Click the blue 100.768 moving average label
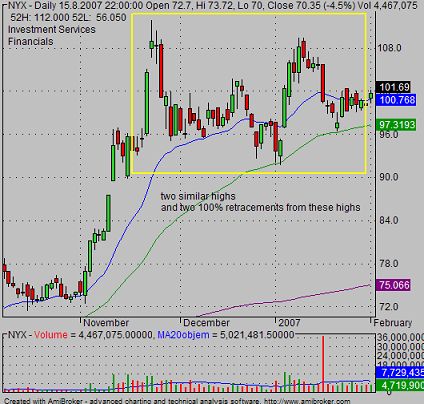 396,100
